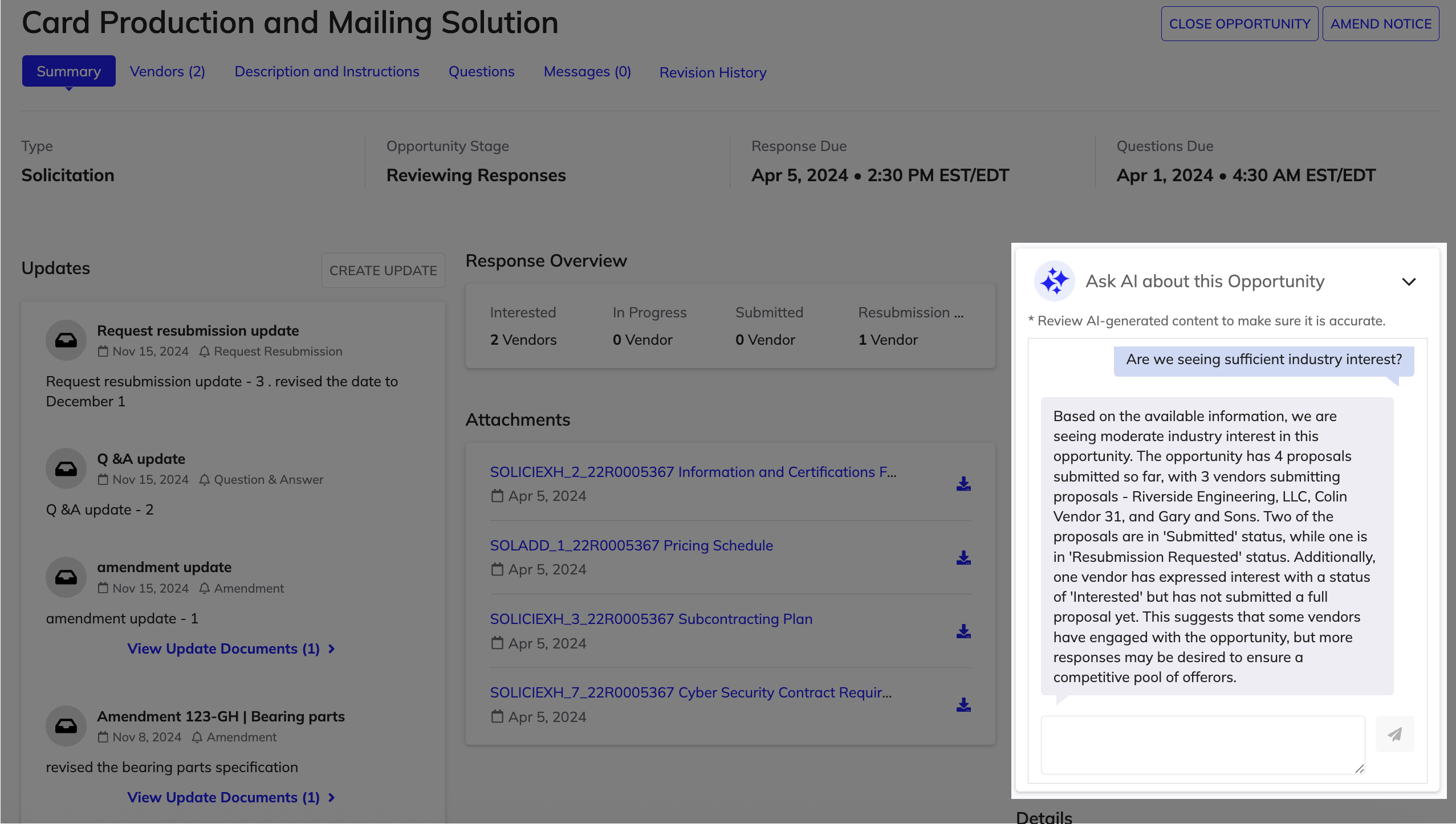Image resolution: width=1456 pixels, height=824 pixels.
Task: Download the Cyber Security Contract attachment
Action: pos(963,704)
